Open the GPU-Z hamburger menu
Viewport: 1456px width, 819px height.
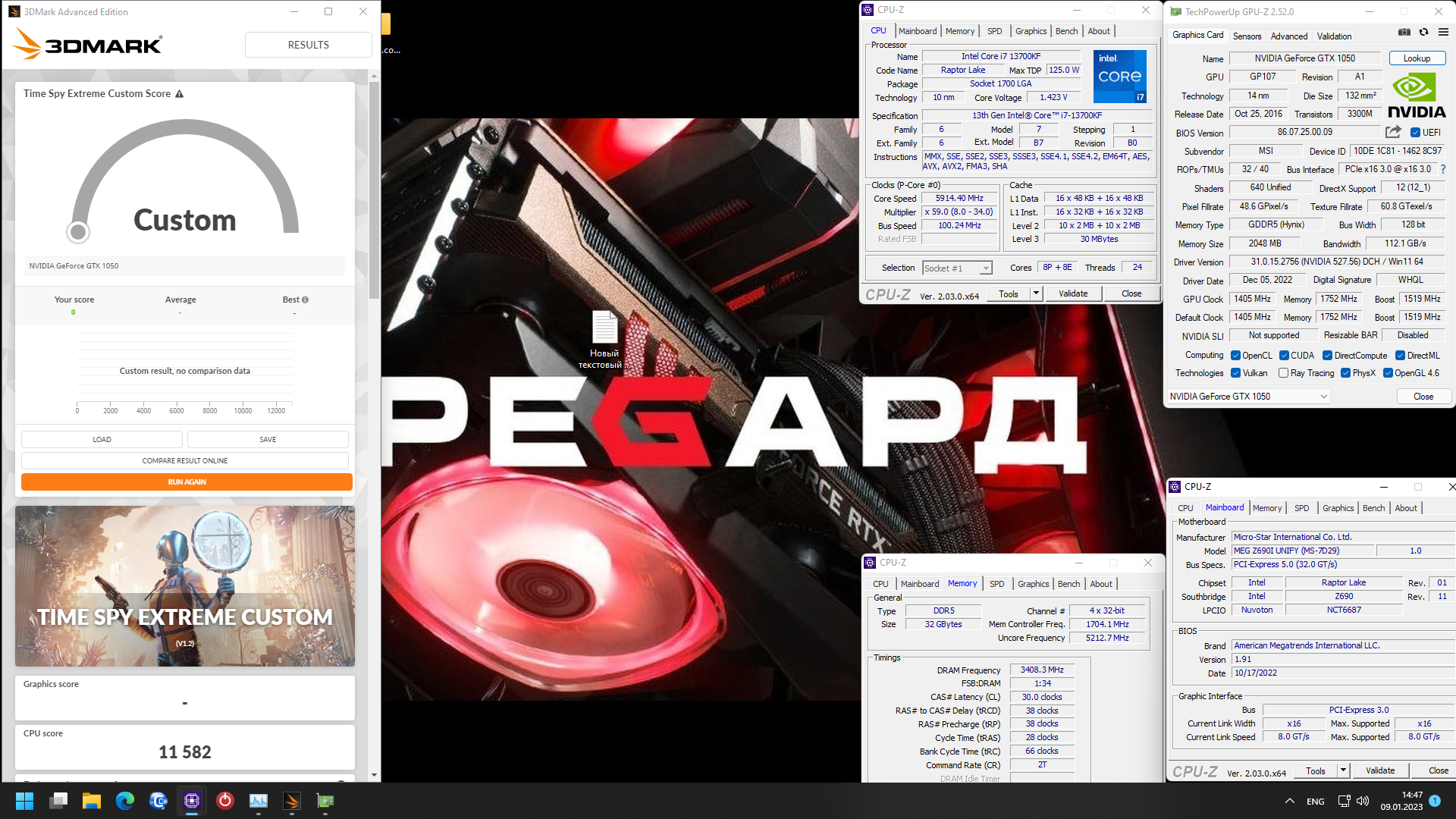1443,32
